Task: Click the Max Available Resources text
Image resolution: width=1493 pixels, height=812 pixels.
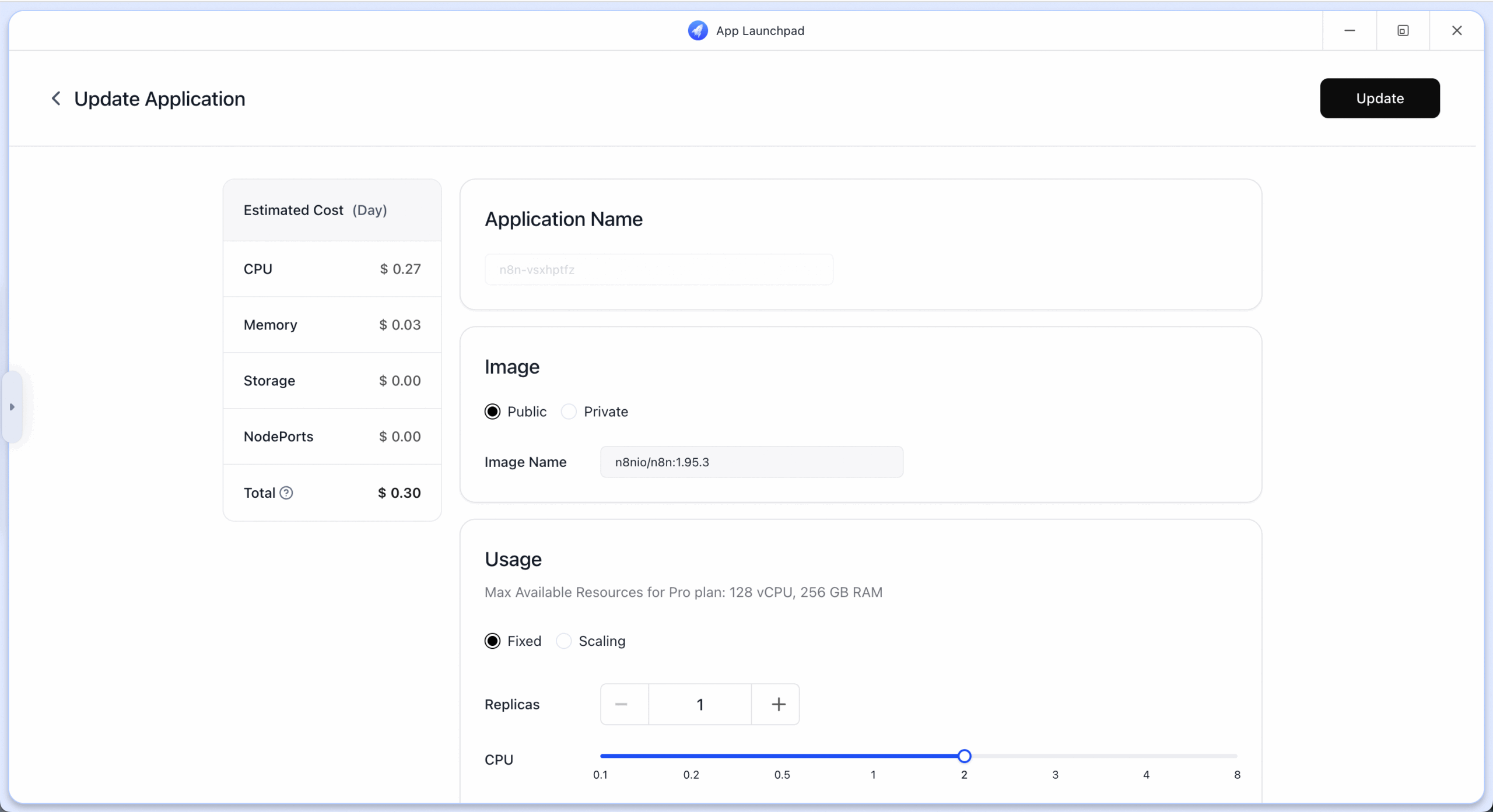Action: tap(684, 592)
